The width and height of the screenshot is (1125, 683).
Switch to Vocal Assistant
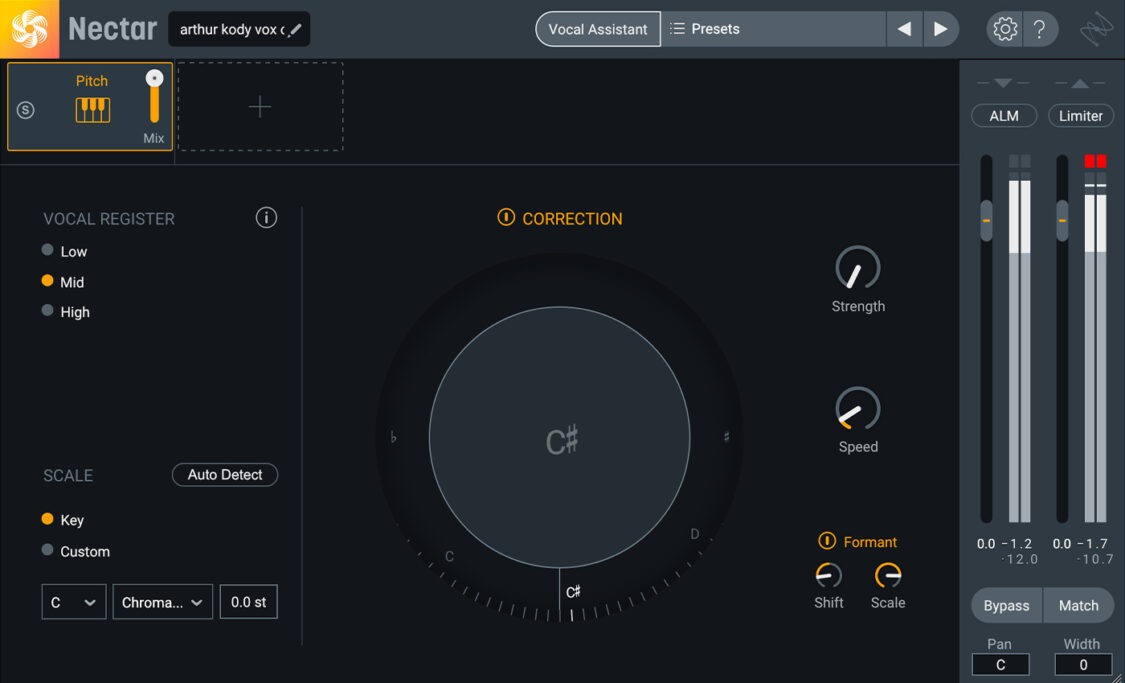[597, 29]
